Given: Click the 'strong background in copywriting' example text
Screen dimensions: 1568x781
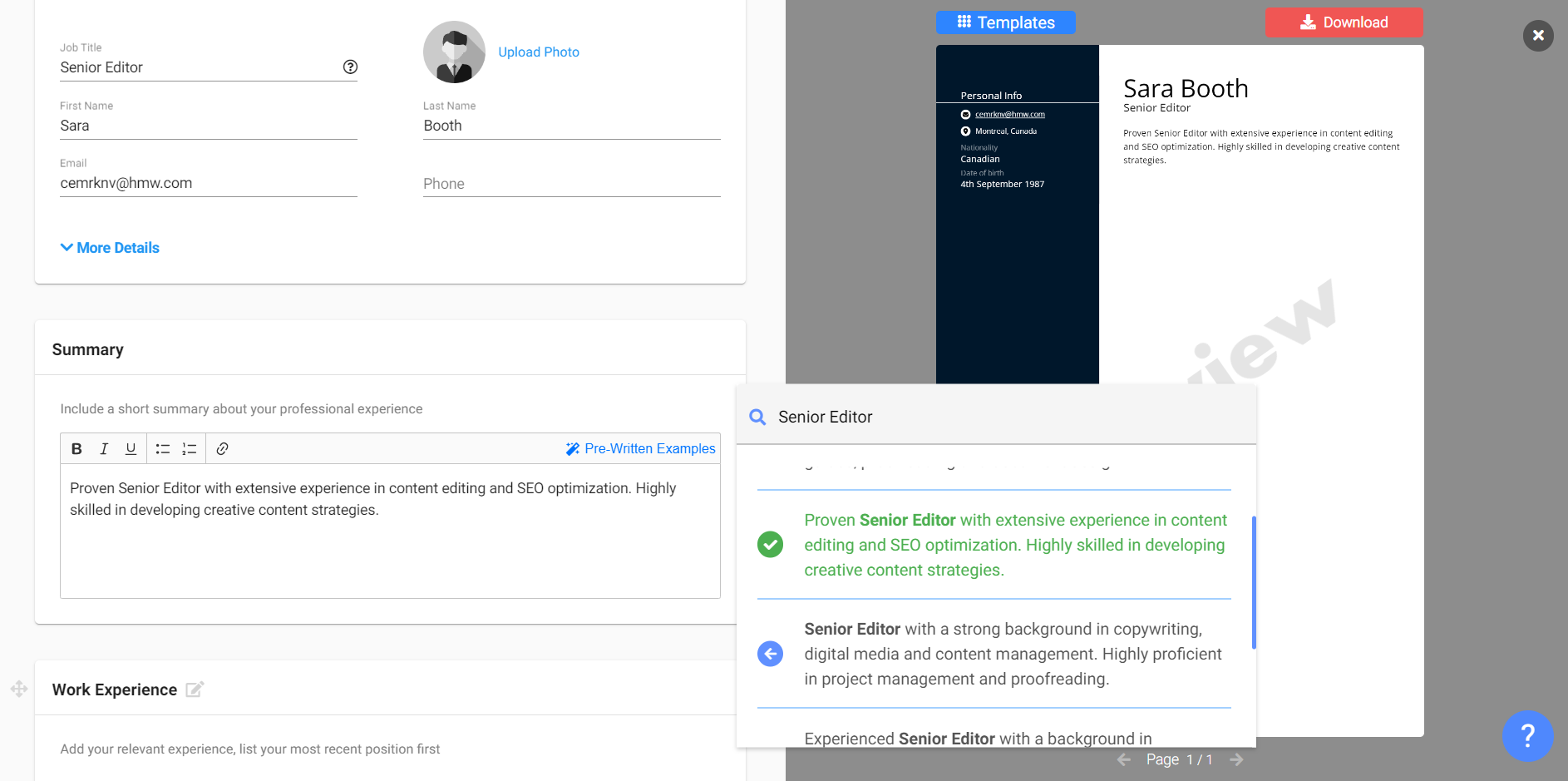Looking at the screenshot, I should (x=1013, y=654).
